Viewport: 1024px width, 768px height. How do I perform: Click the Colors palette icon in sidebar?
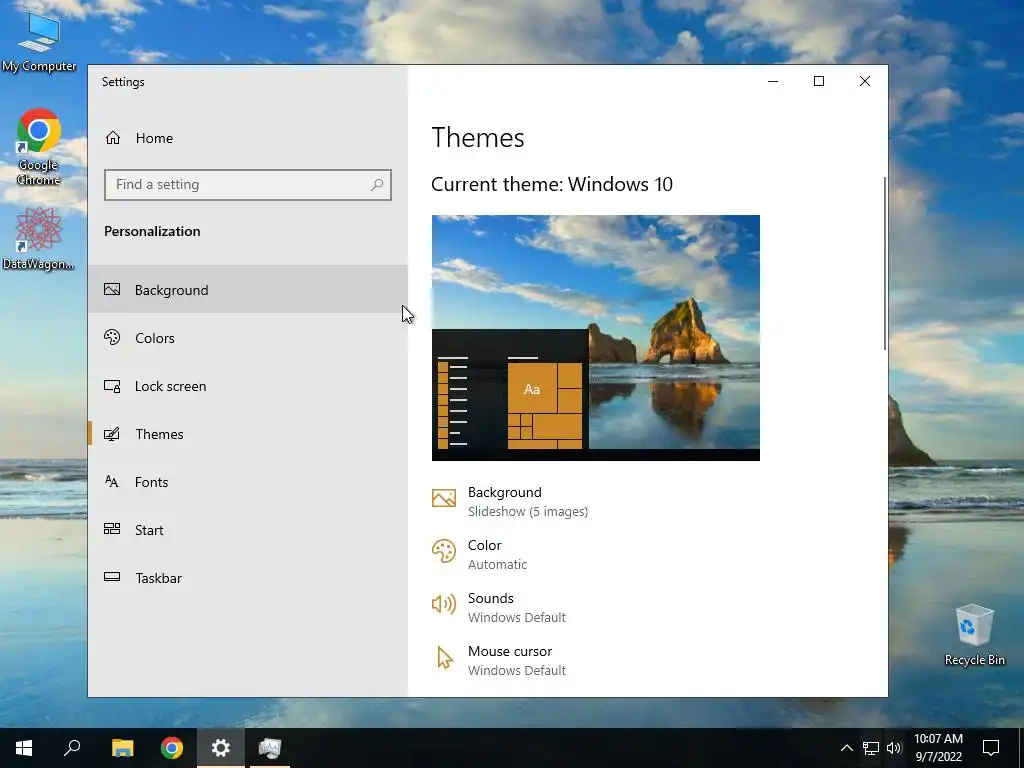click(x=112, y=337)
